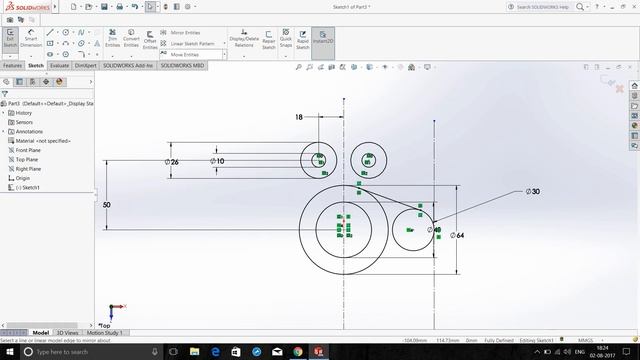Select the Arc sketch tool
This screenshot has height=360, width=640.
coord(66,43)
